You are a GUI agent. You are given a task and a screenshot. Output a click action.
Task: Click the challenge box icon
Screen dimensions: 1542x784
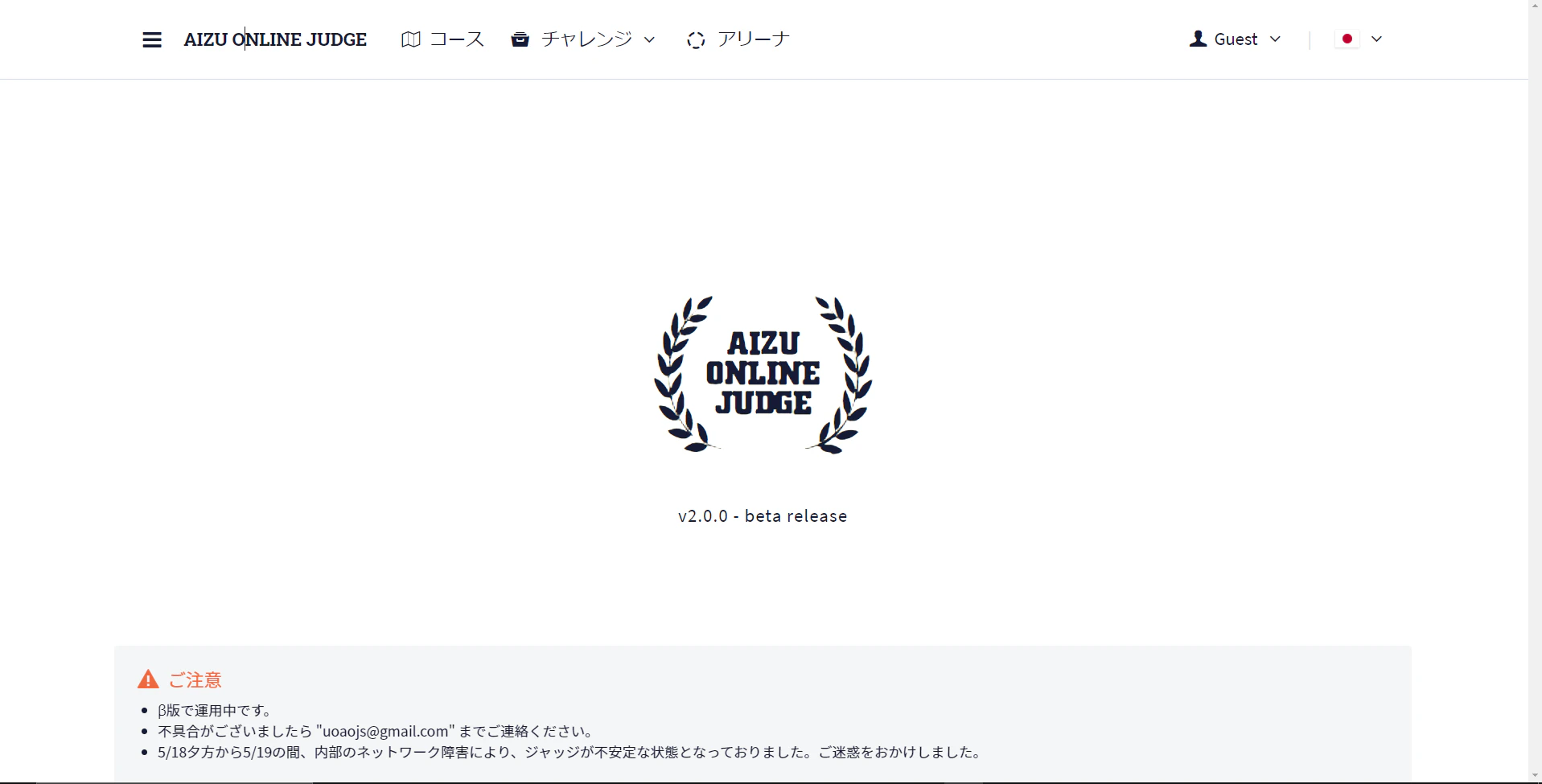tap(520, 39)
